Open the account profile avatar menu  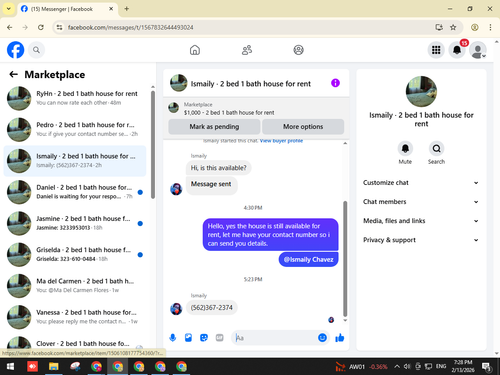point(478,50)
